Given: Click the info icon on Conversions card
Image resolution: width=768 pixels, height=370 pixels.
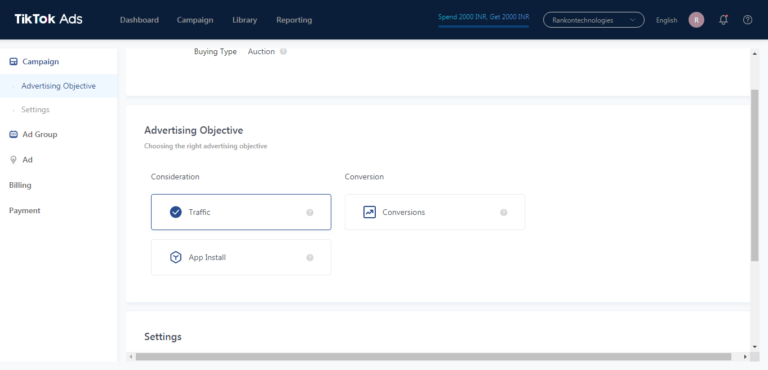Looking at the screenshot, I should (x=504, y=213).
